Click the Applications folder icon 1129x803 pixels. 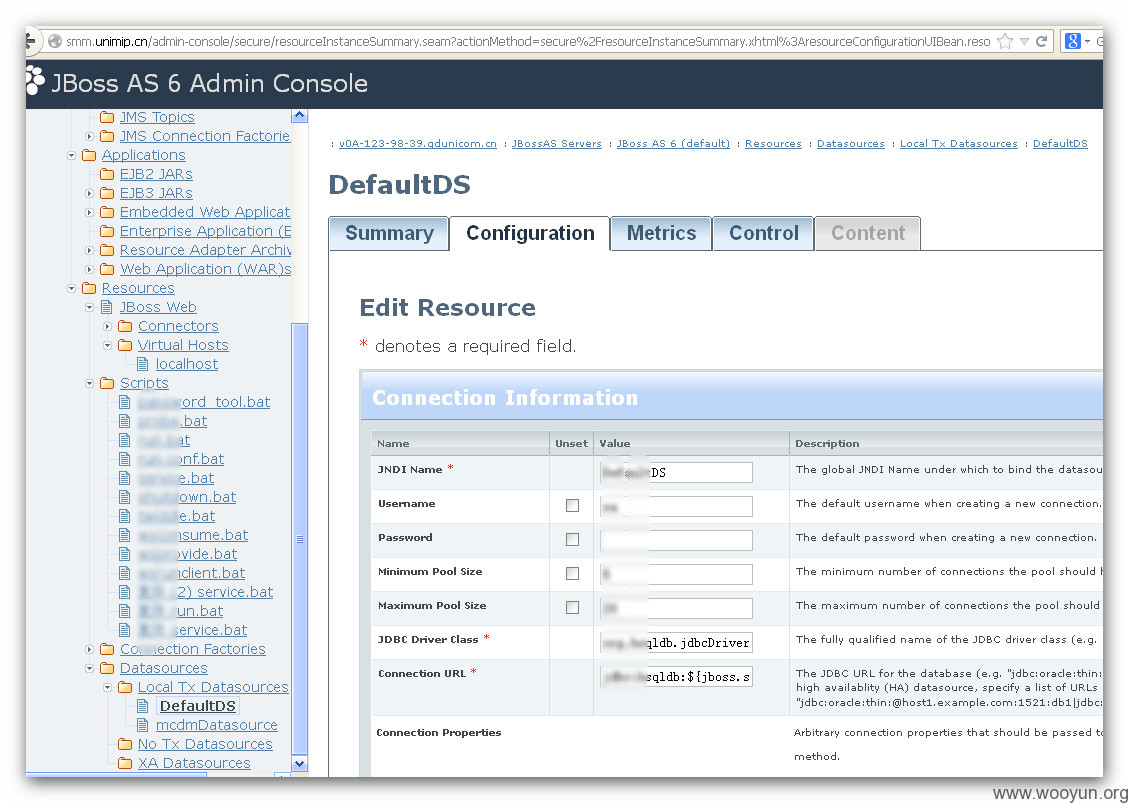pos(89,155)
